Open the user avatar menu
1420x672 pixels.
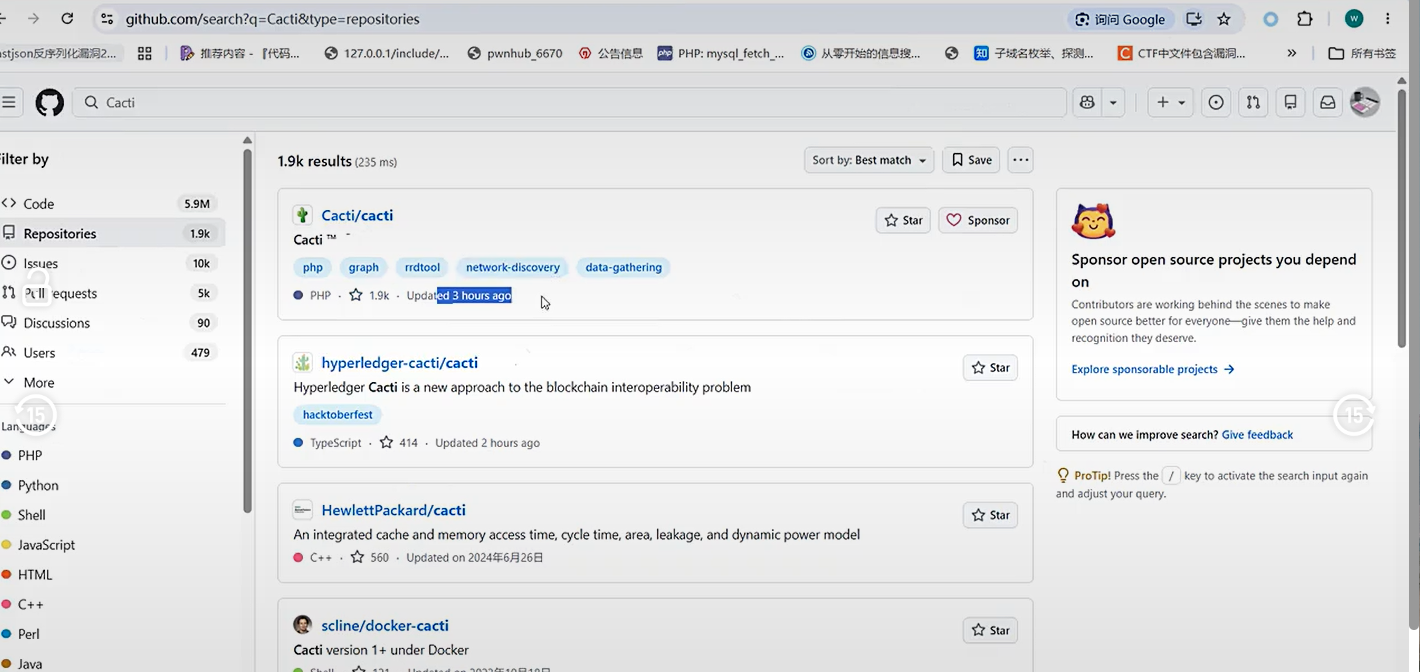pyautogui.click(x=1365, y=102)
